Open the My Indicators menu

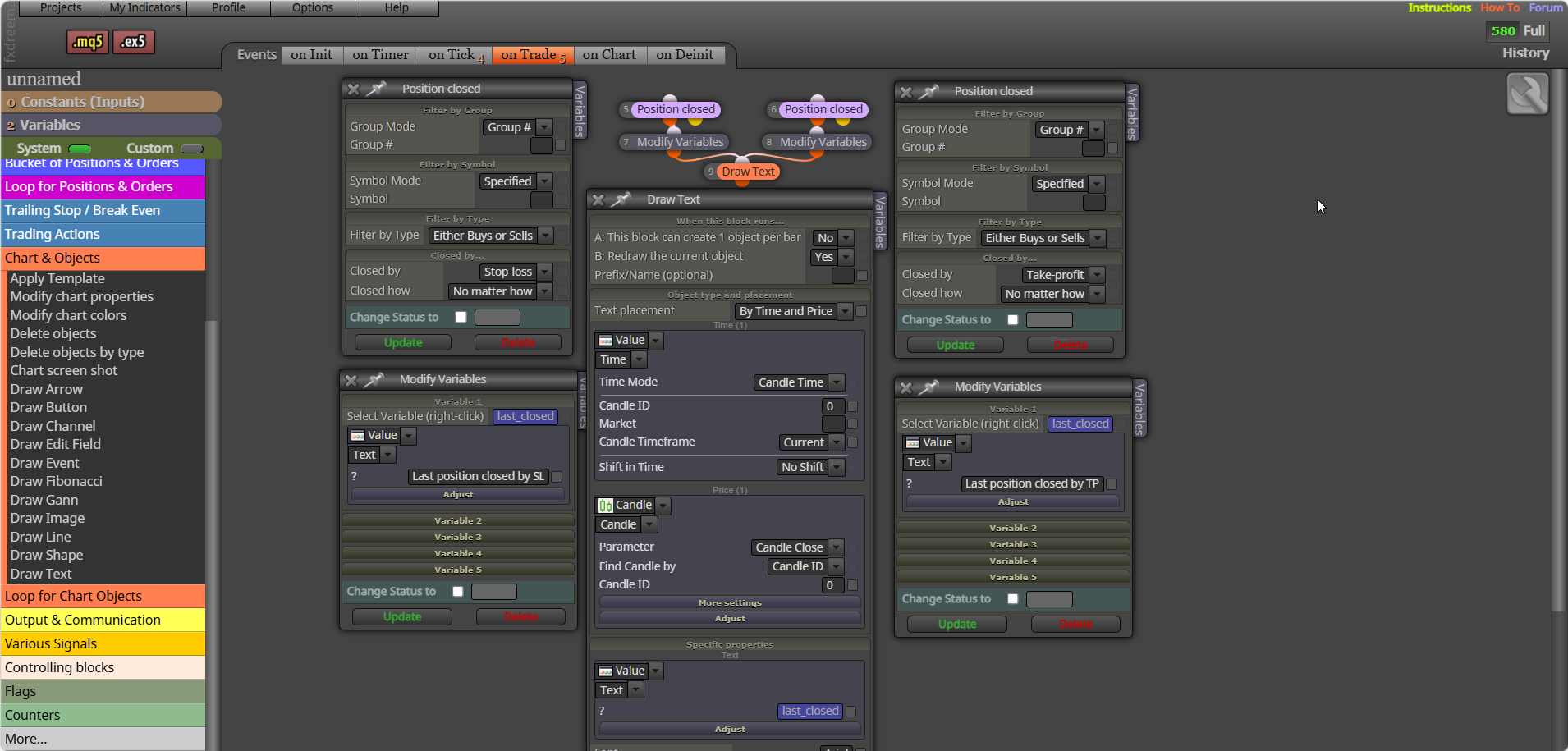145,8
